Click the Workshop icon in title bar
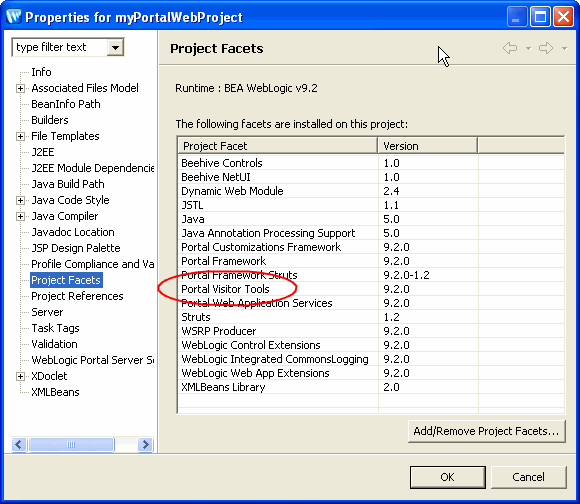This screenshot has width=580, height=504. point(14,17)
